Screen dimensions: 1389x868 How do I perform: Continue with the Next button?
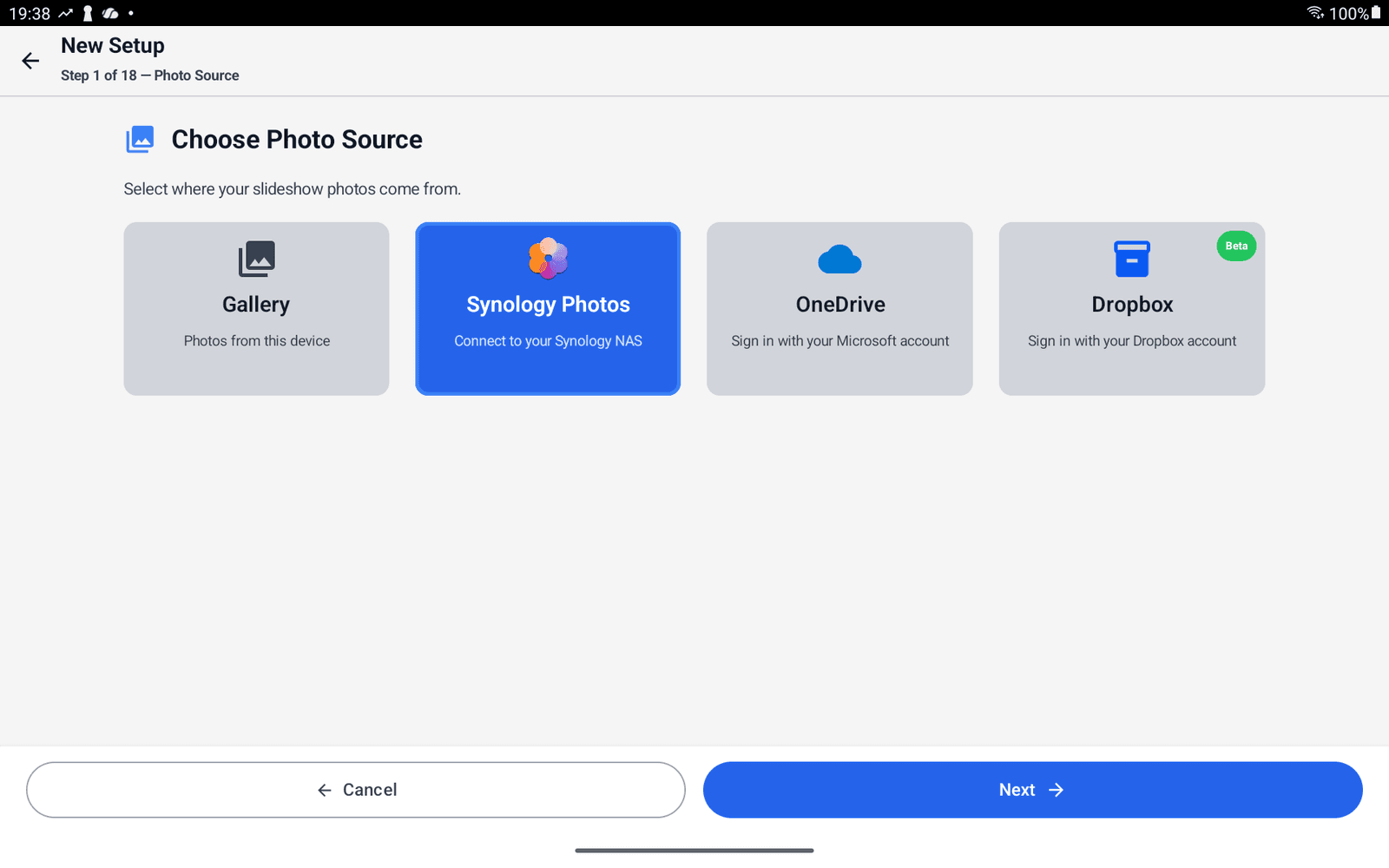[1033, 790]
